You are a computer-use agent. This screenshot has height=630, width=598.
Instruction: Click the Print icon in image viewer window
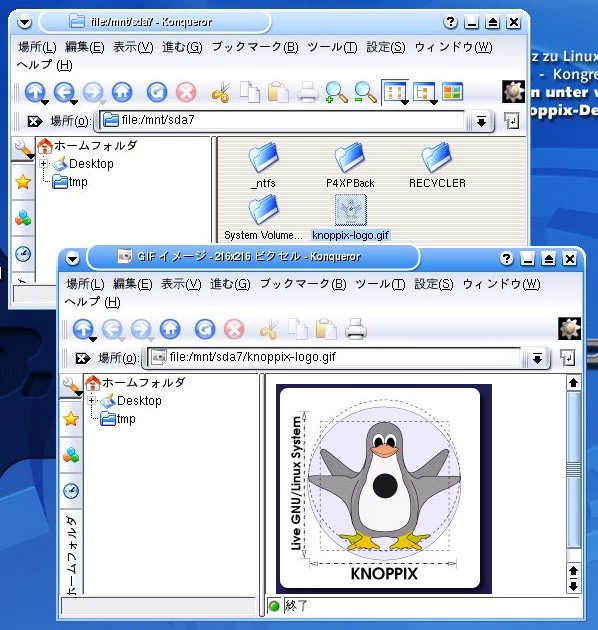point(355,329)
